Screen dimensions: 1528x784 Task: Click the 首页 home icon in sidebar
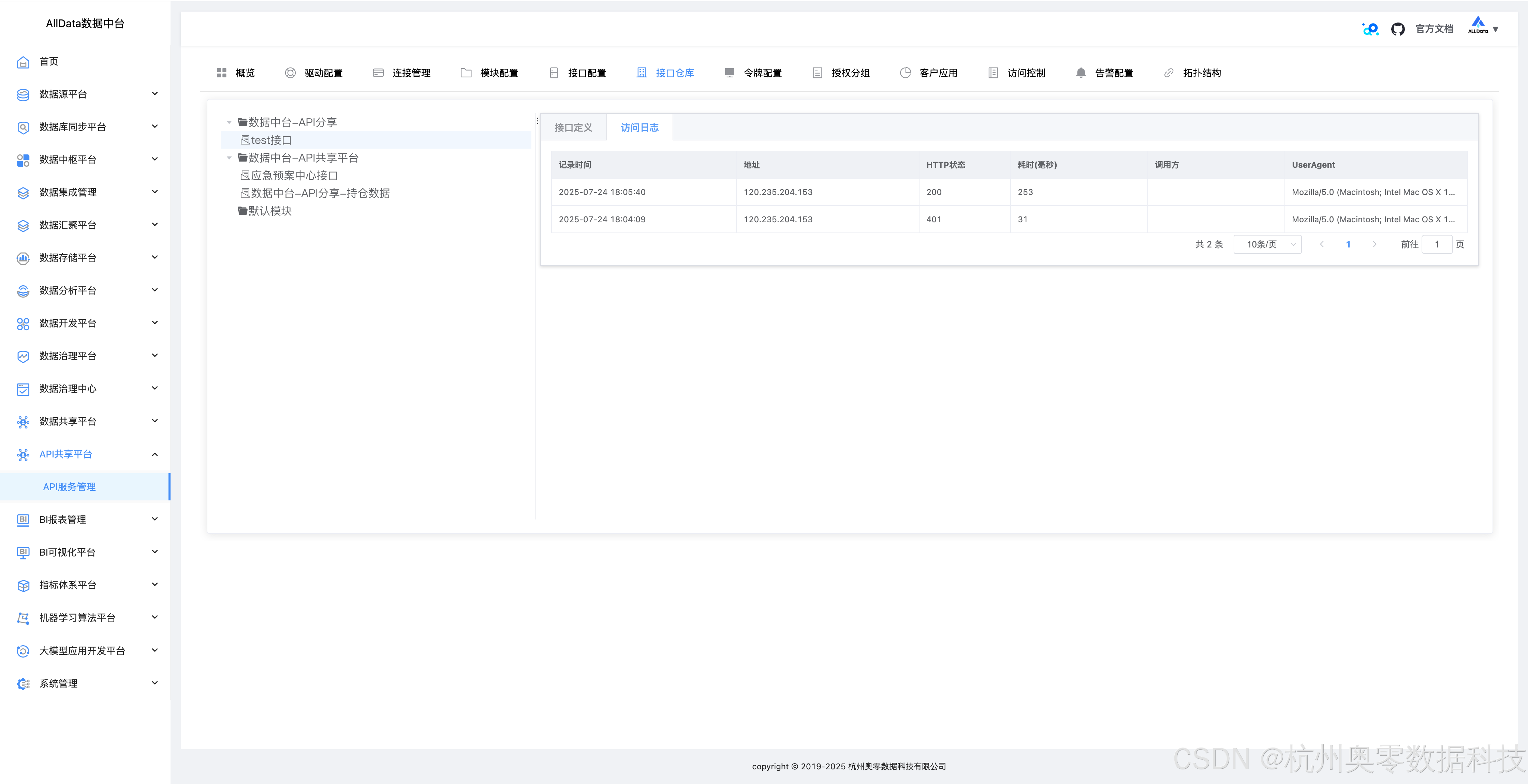[23, 62]
